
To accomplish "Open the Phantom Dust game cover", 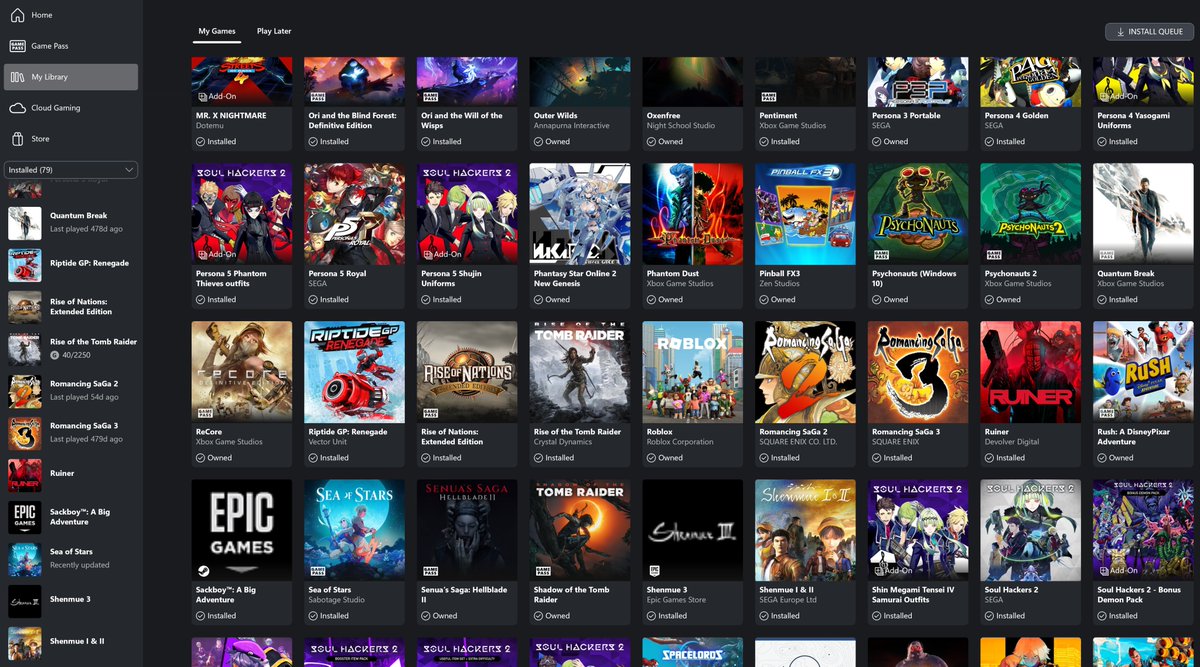I will pos(693,214).
